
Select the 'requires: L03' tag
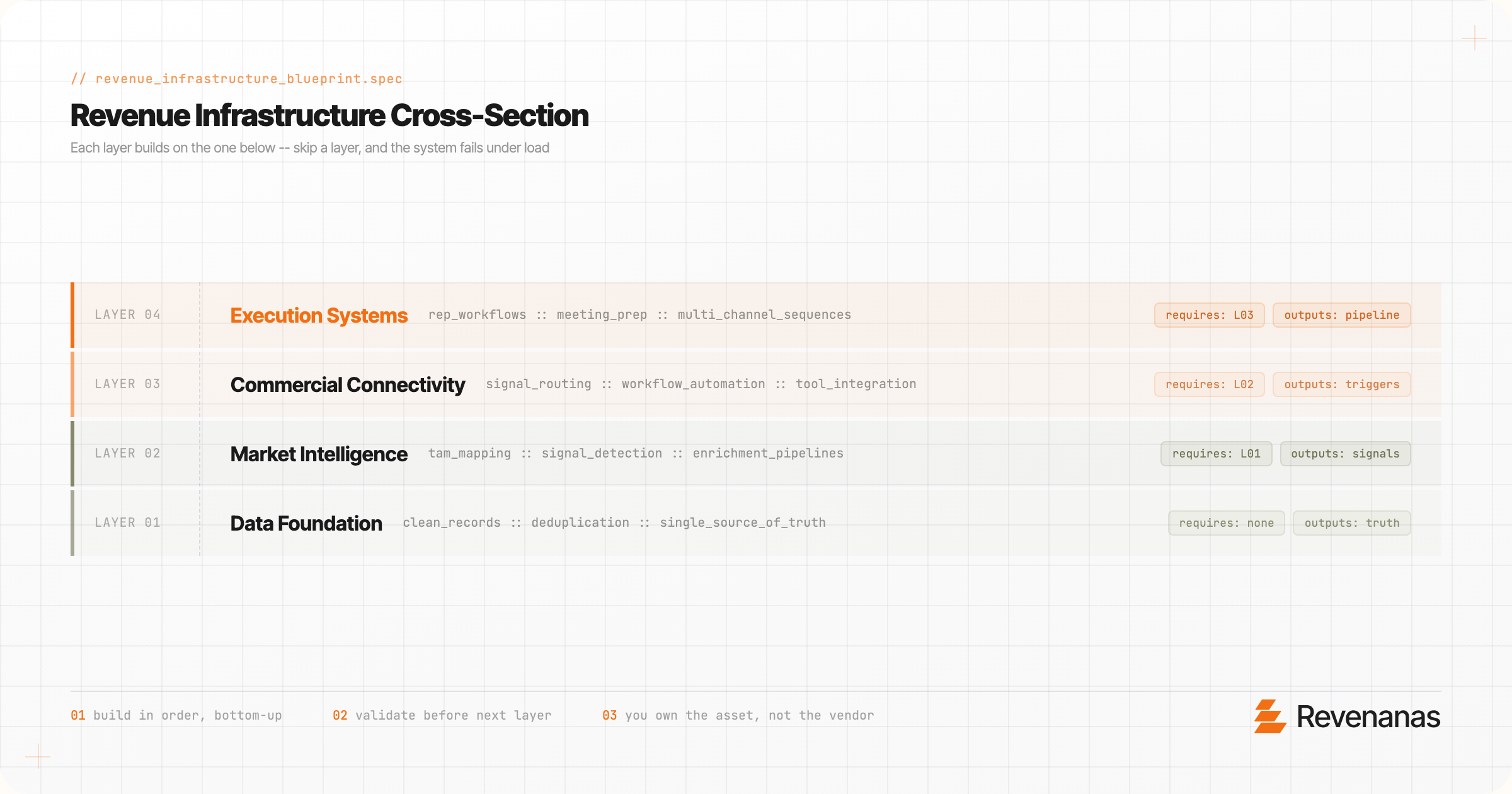pos(1209,315)
